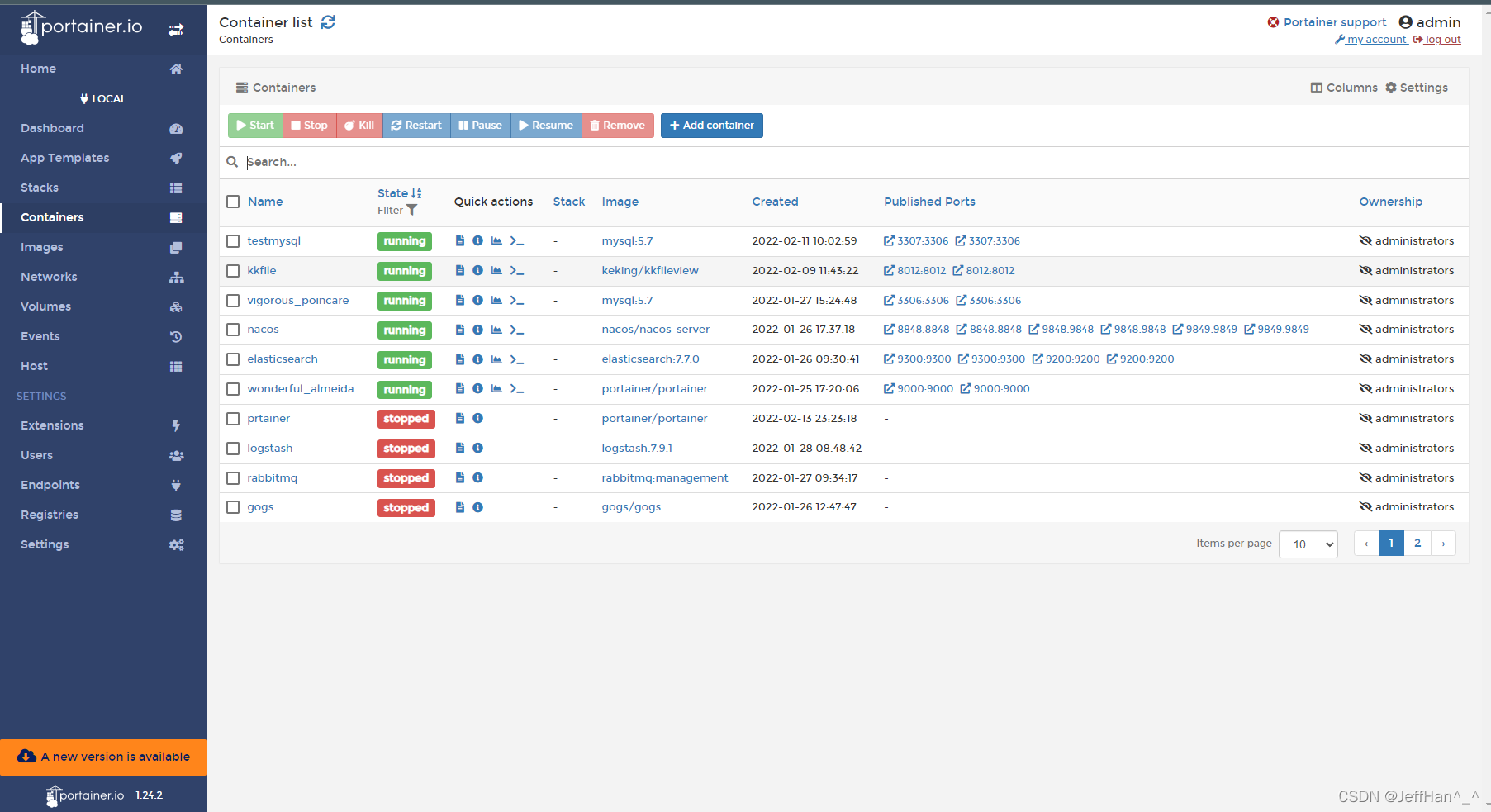The width and height of the screenshot is (1491, 812).
Task: Open the table Settings options
Action: (1417, 88)
